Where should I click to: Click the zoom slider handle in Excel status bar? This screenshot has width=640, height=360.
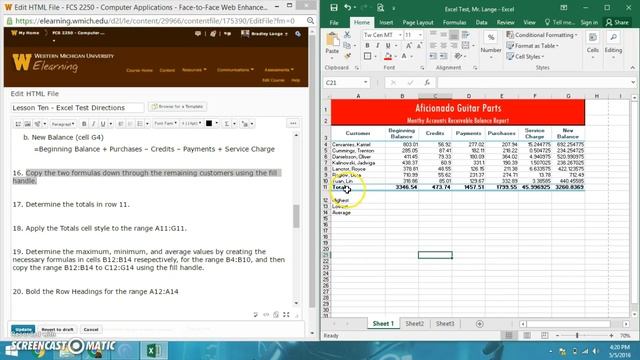point(577,336)
